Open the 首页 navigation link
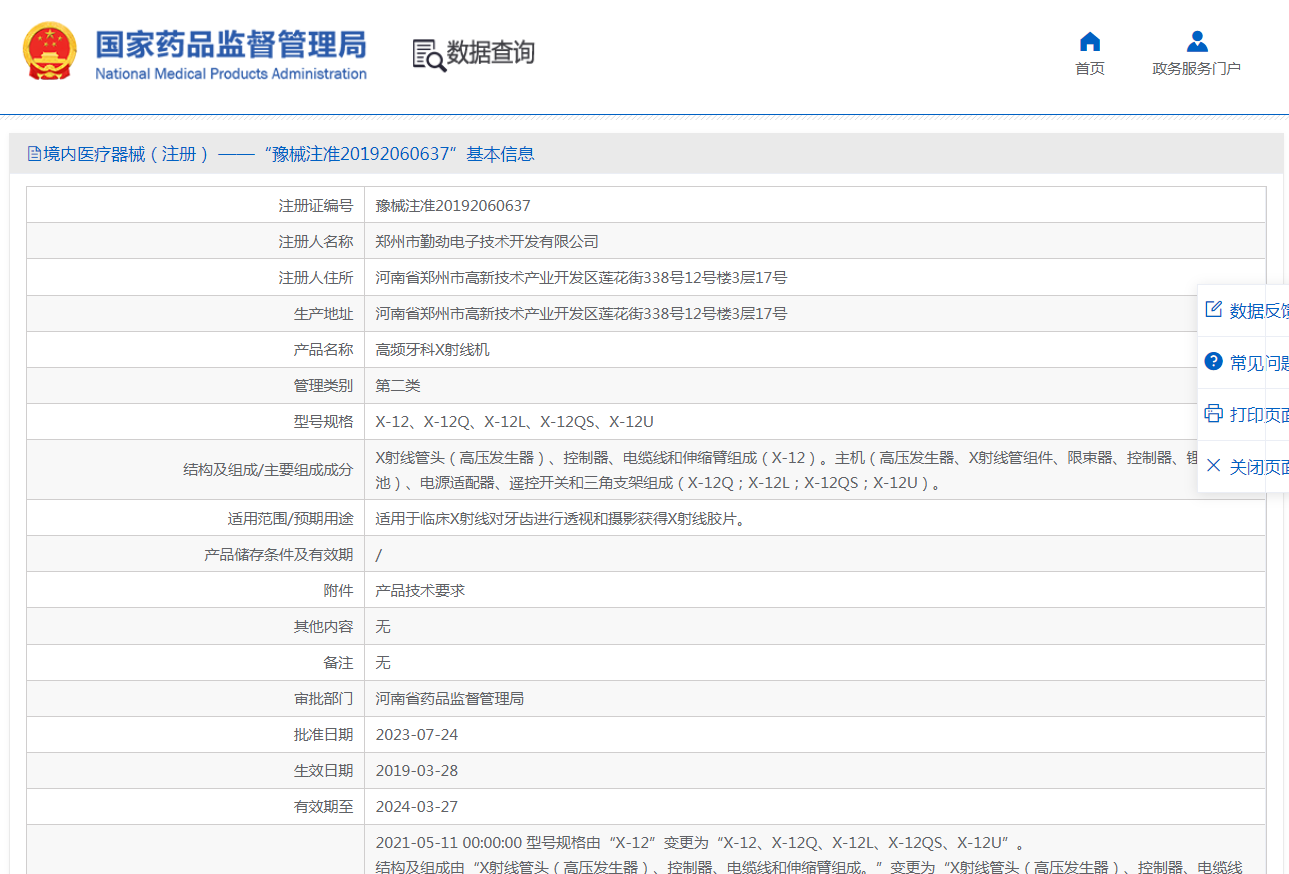This screenshot has width=1289, height=874. (1090, 68)
